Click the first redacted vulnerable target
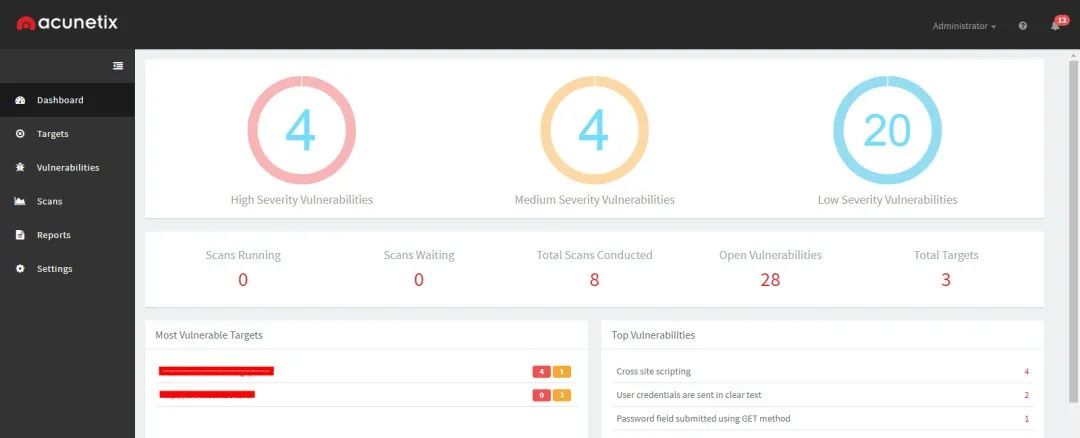1080x438 pixels. click(x=216, y=371)
